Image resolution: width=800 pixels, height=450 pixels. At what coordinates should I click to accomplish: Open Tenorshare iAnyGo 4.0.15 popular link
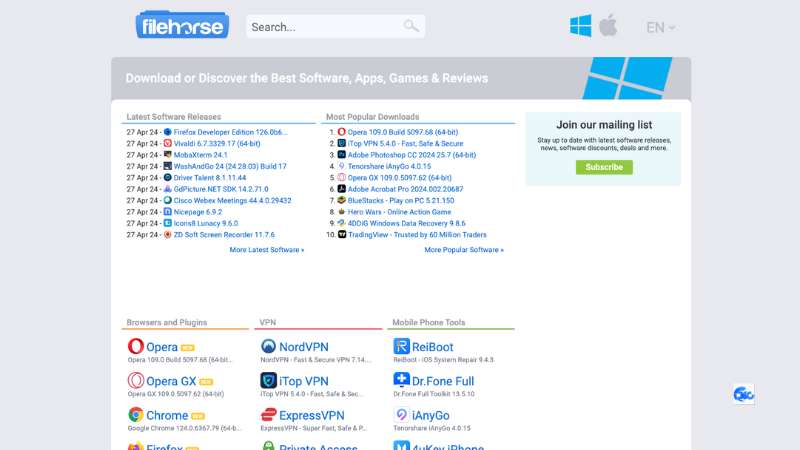click(x=389, y=166)
